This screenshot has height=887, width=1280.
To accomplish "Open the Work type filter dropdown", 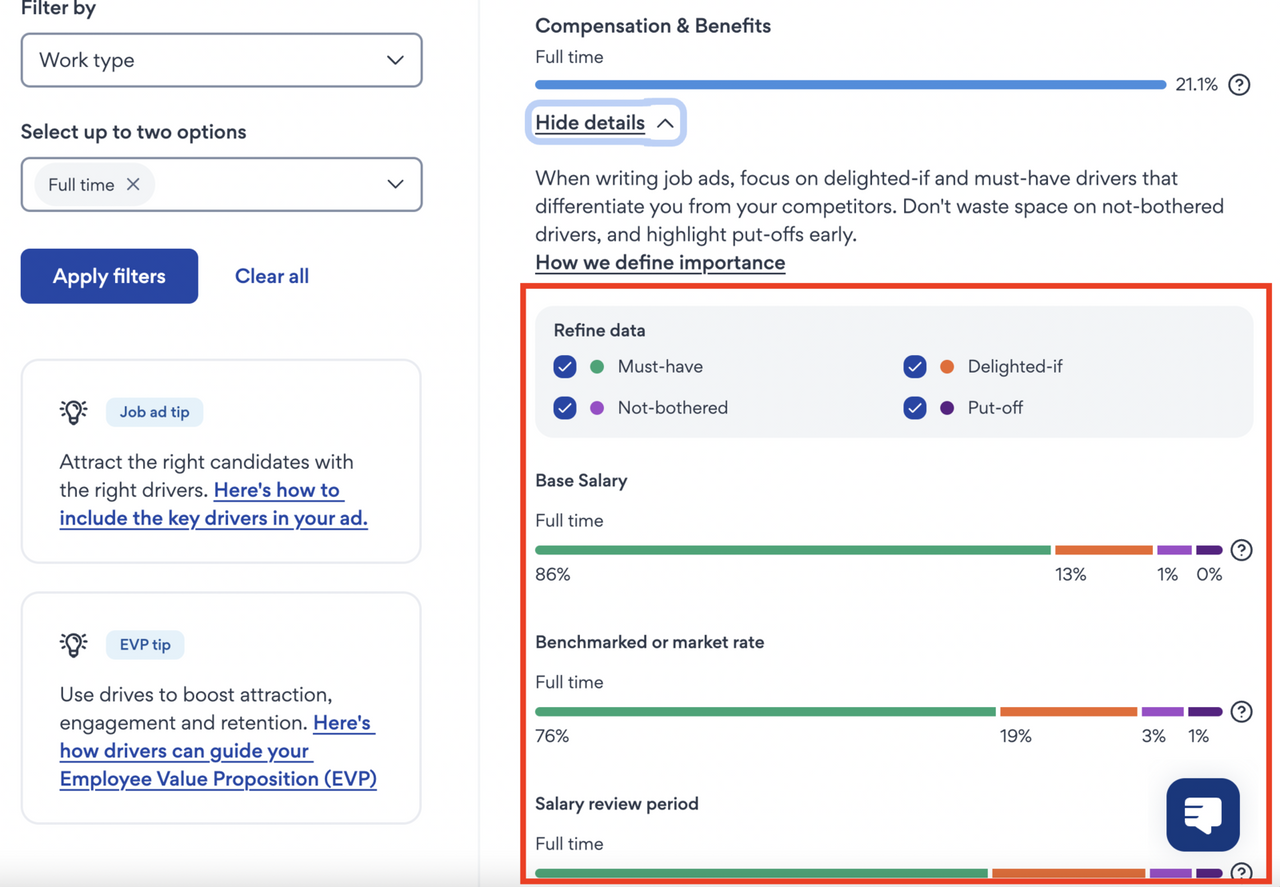I will (x=221, y=60).
